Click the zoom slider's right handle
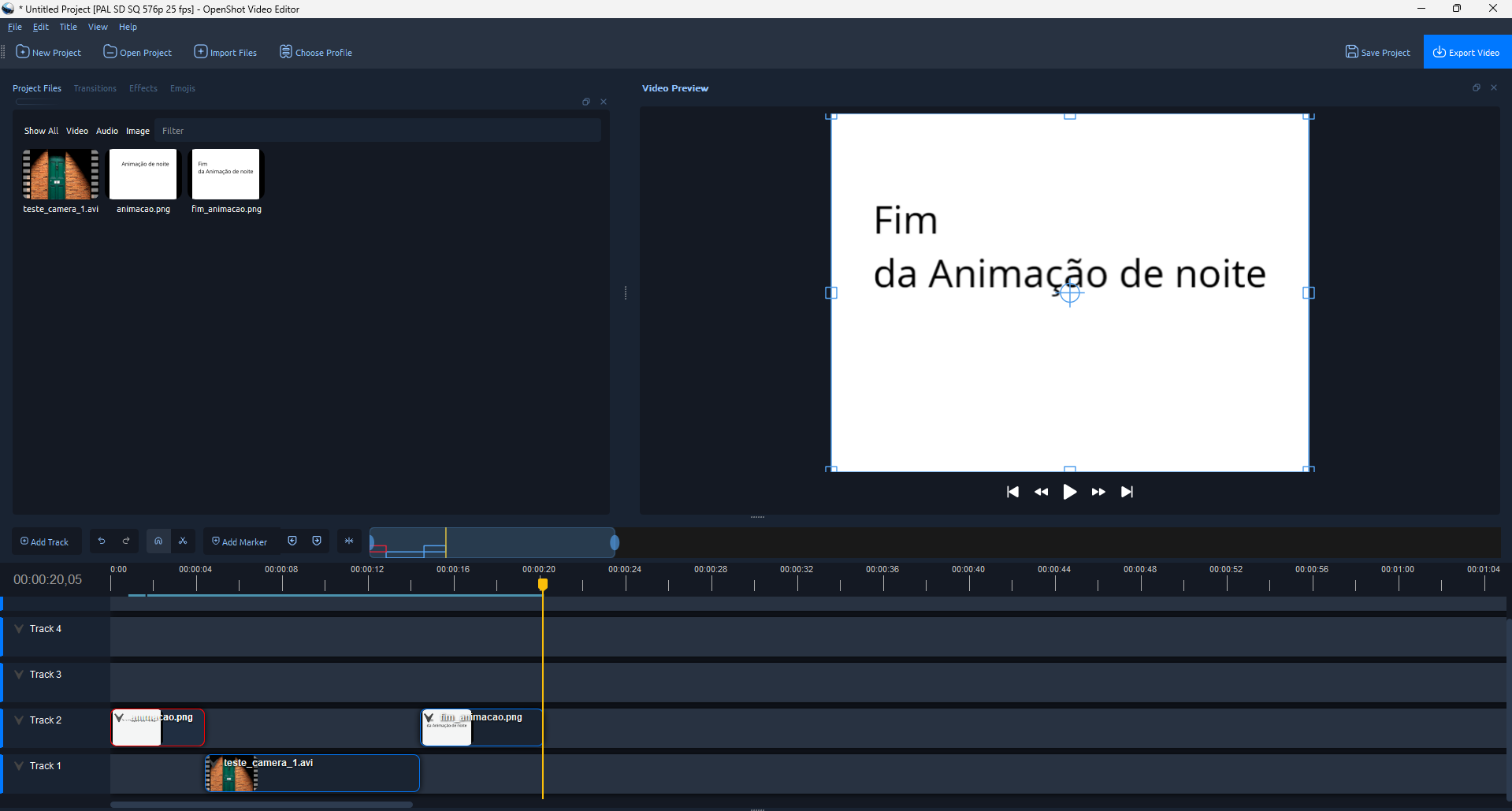Screen dimensions: 1512x811 click(x=615, y=542)
